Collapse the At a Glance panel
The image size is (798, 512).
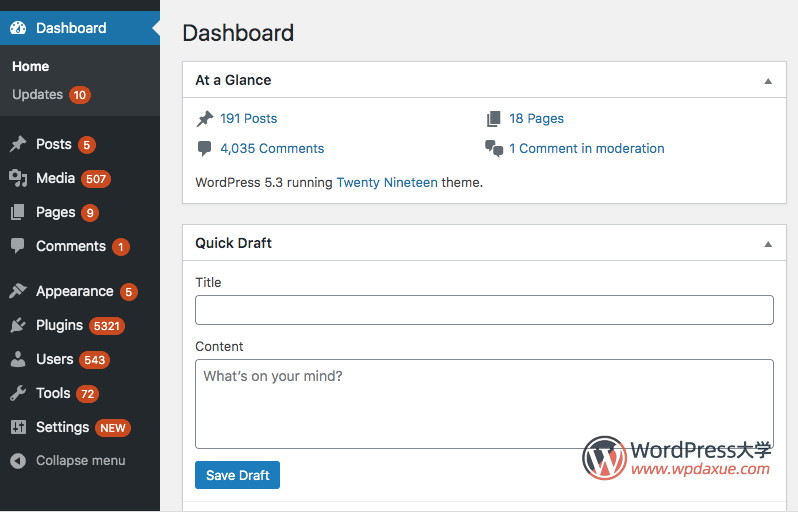coord(768,81)
